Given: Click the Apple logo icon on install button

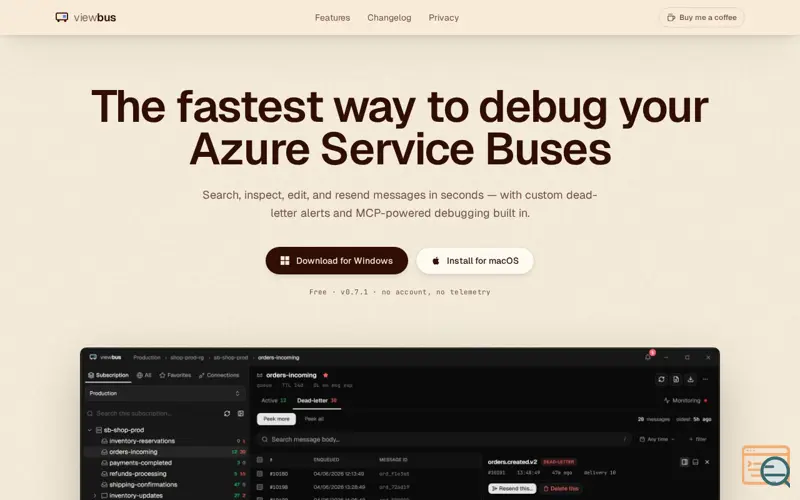Looking at the screenshot, I should coord(436,261).
